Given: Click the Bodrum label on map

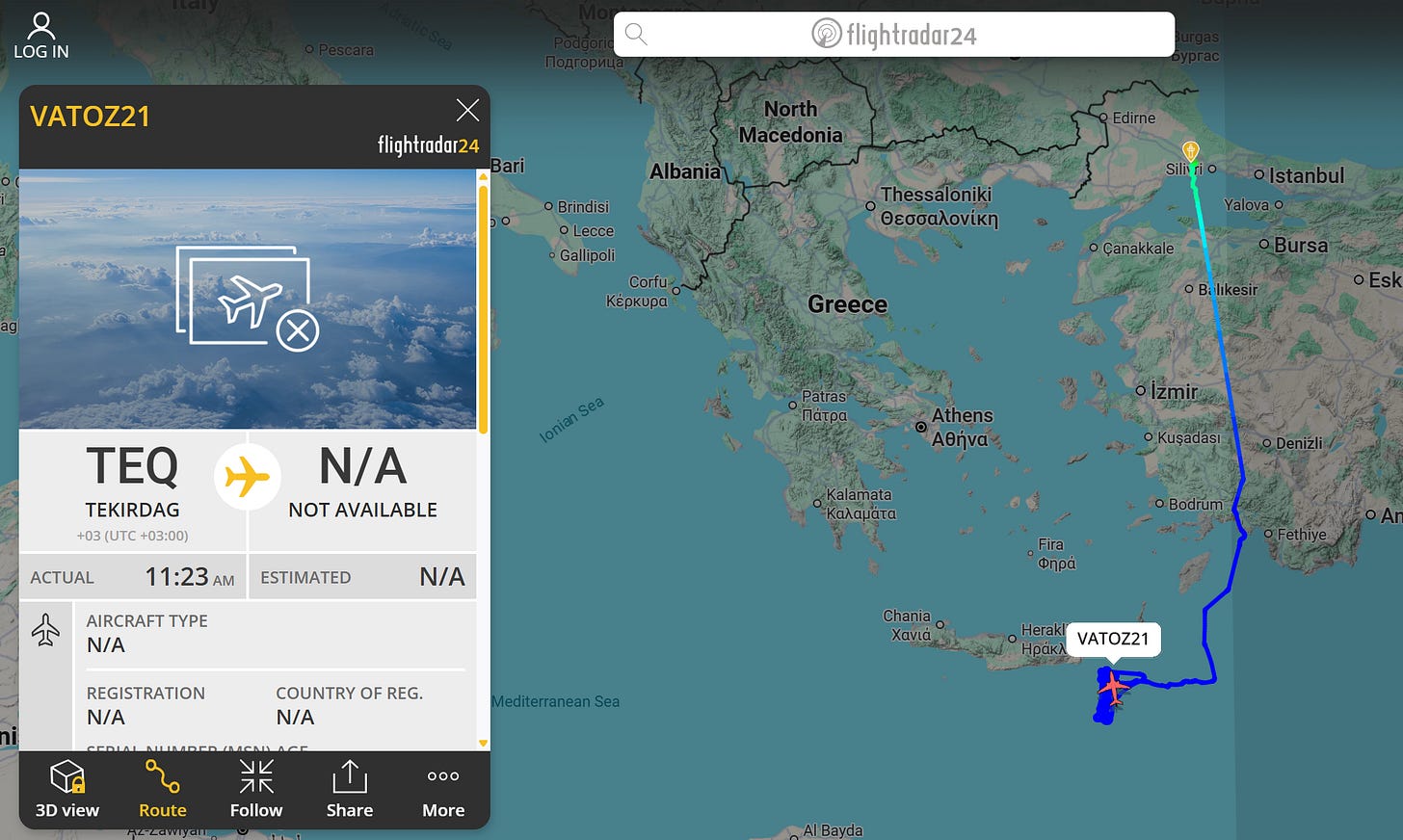Looking at the screenshot, I should click(1195, 504).
